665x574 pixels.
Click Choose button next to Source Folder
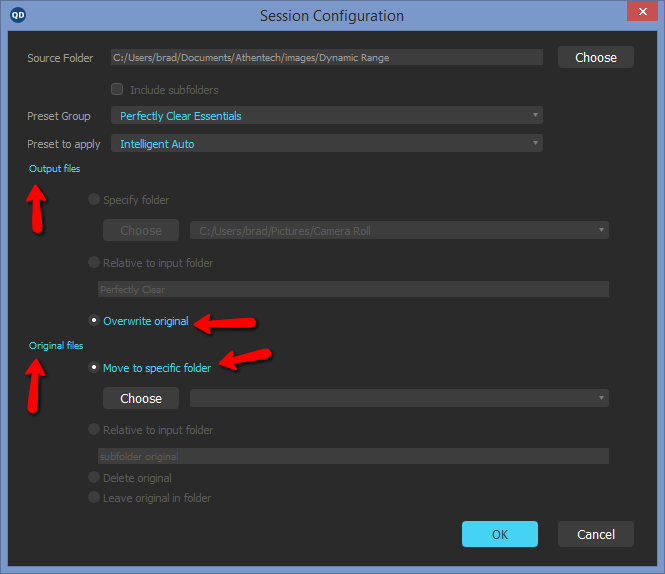coord(596,57)
